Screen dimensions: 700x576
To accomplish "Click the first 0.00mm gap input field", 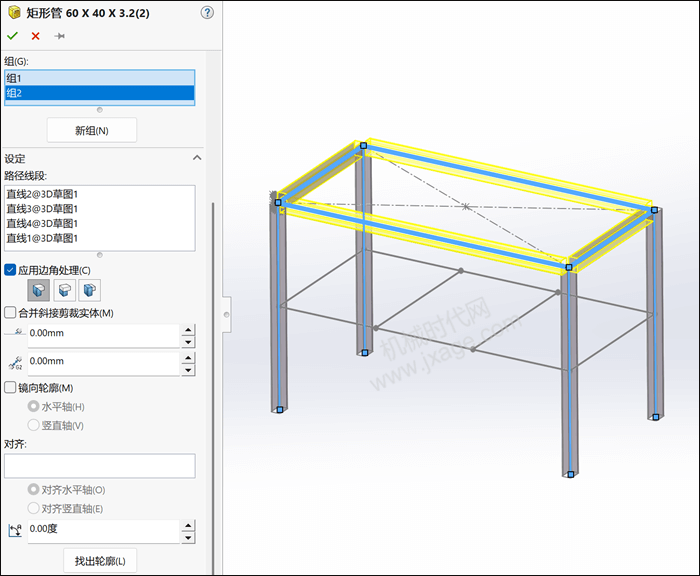I will pyautogui.click(x=104, y=336).
